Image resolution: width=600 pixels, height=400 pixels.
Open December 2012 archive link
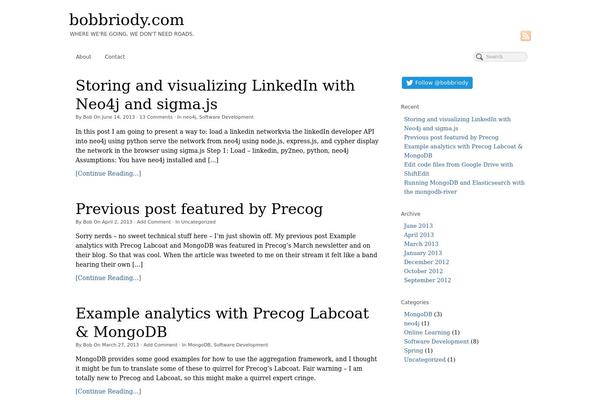pyautogui.click(x=425, y=262)
